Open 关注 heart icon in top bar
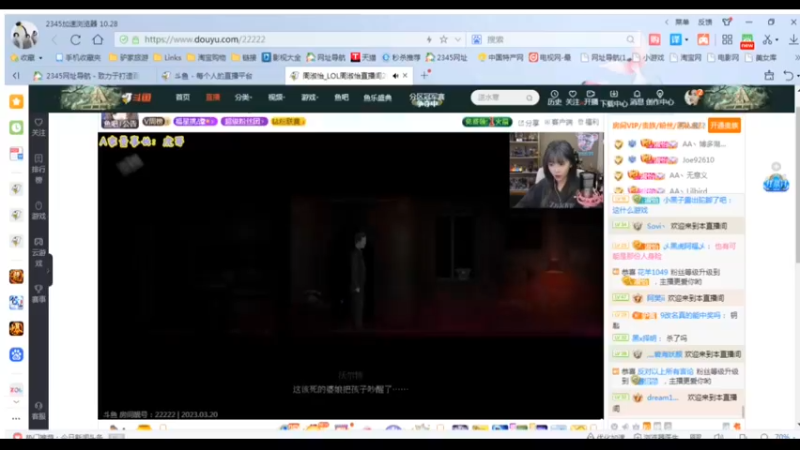Screen dimensions: 800x450 572,97
